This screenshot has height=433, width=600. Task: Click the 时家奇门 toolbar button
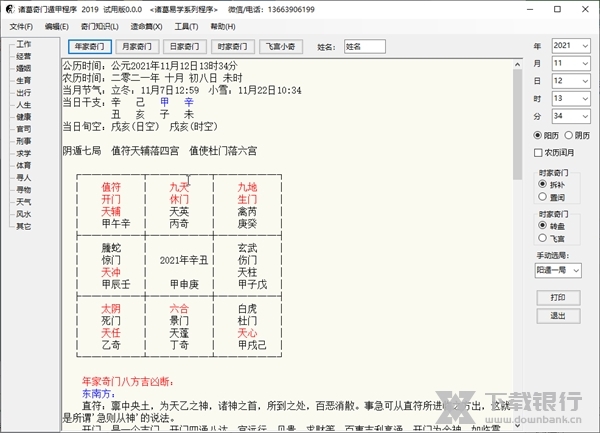[x=232, y=47]
